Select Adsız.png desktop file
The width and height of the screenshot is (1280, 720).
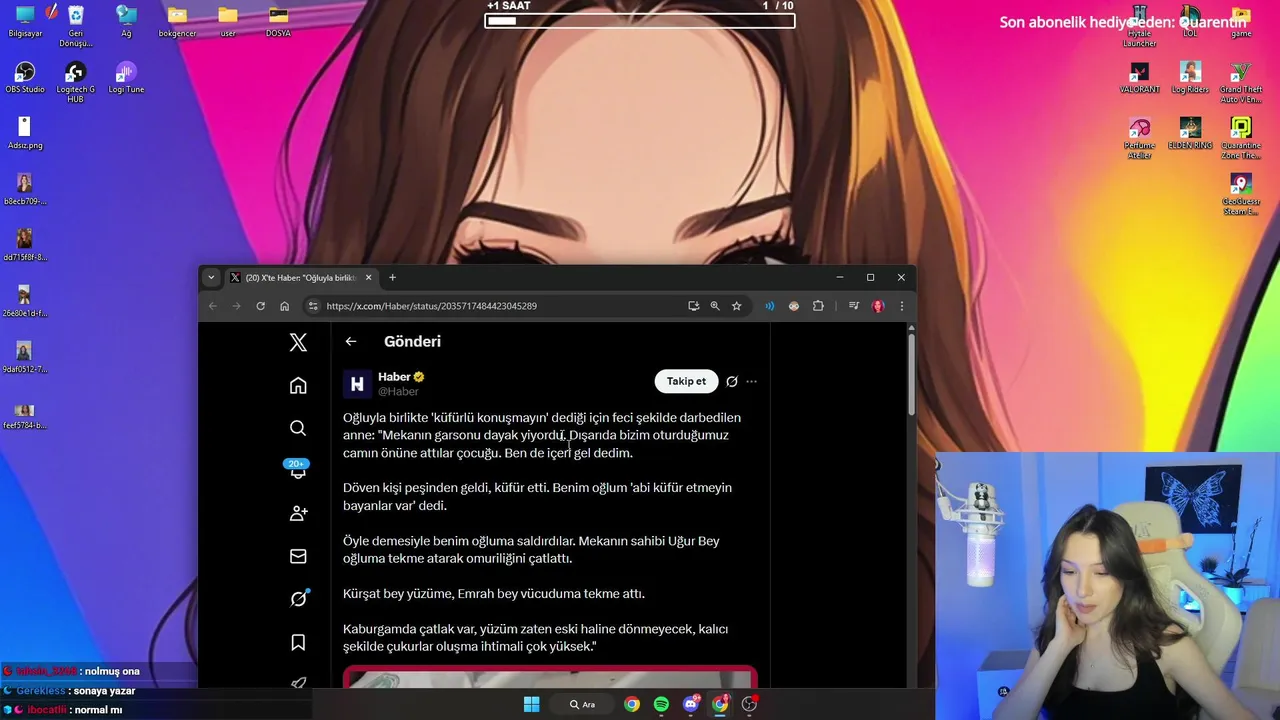(x=25, y=133)
